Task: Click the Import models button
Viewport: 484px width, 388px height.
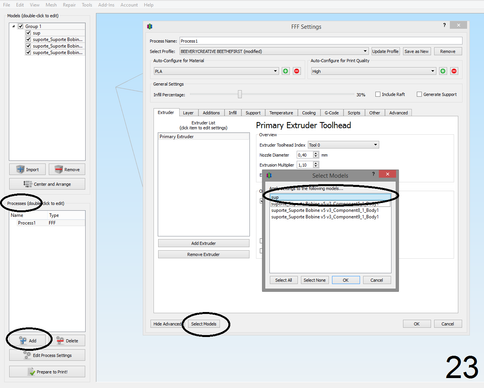Action: (x=28, y=169)
